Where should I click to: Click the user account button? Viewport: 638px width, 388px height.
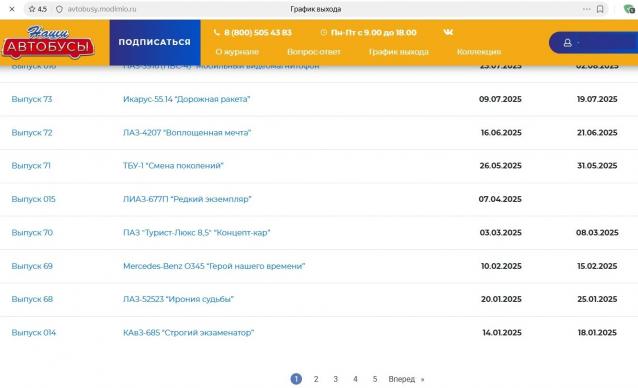click(x=594, y=43)
